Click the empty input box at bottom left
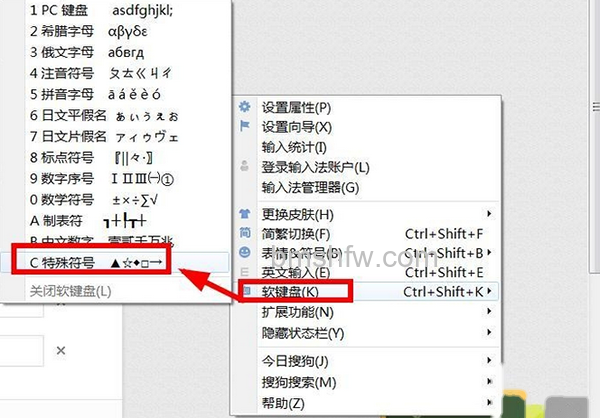Image resolution: width=600 pixels, height=418 pixels. (x=21, y=351)
